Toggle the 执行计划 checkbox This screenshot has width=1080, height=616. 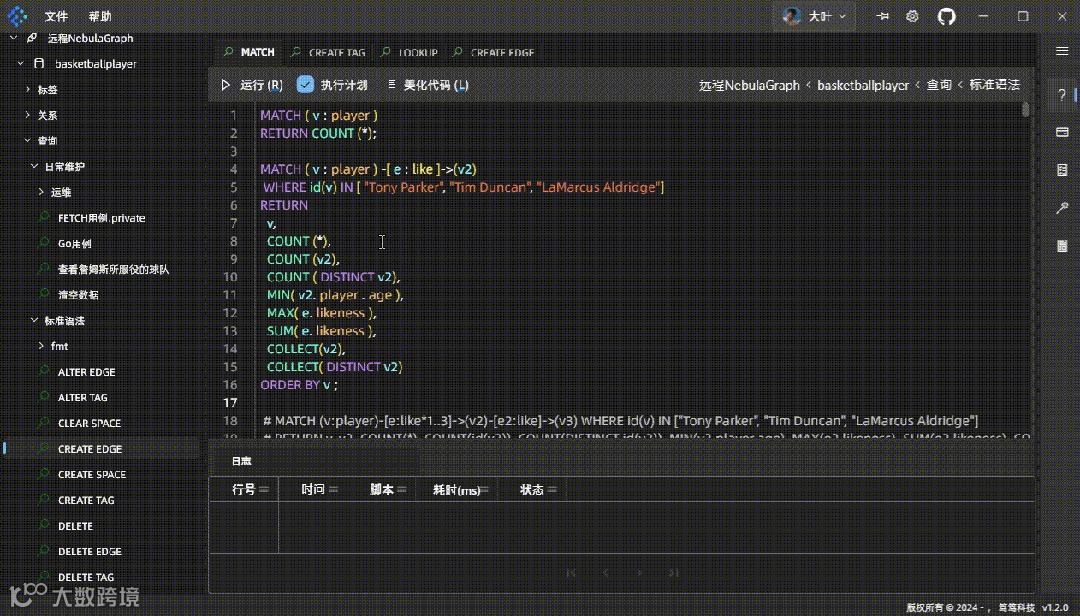(x=306, y=85)
